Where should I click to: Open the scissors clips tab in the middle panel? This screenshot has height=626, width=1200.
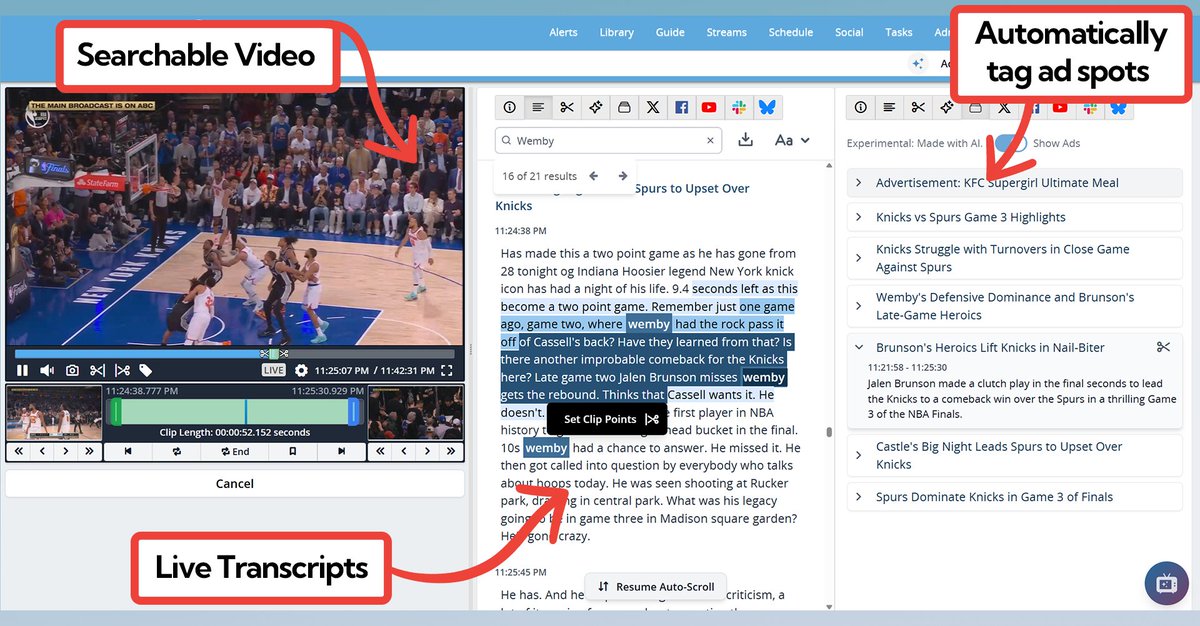pos(567,107)
